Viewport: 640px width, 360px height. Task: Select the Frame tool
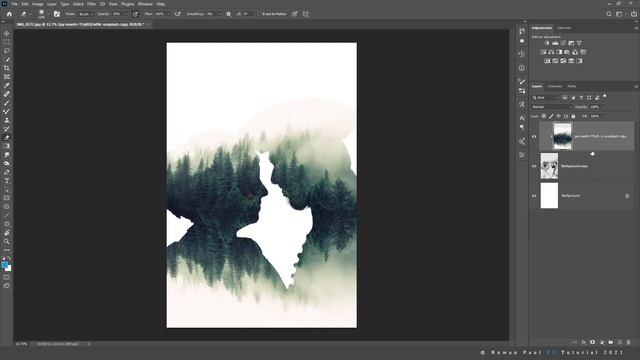7,77
